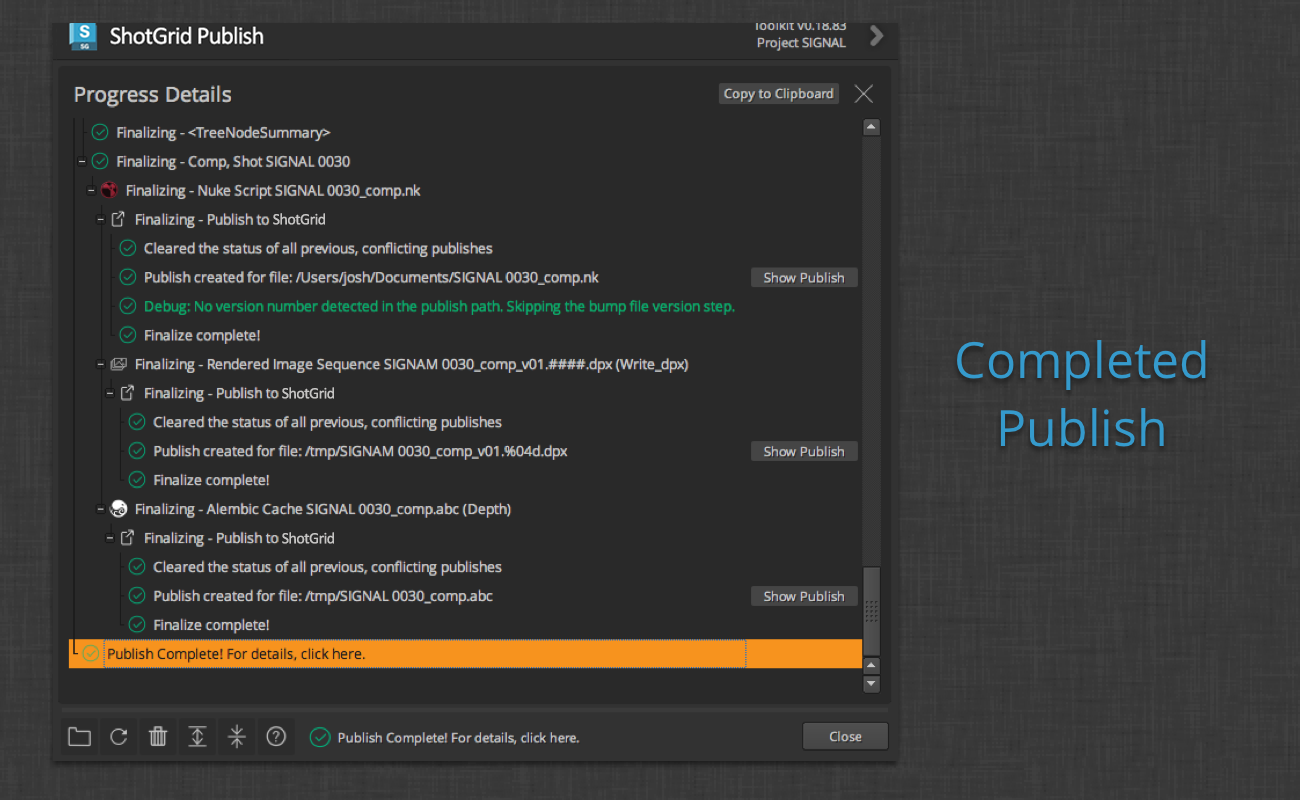
Task: Select Cleared the status row under the Alembic Cache publish
Action: click(327, 567)
